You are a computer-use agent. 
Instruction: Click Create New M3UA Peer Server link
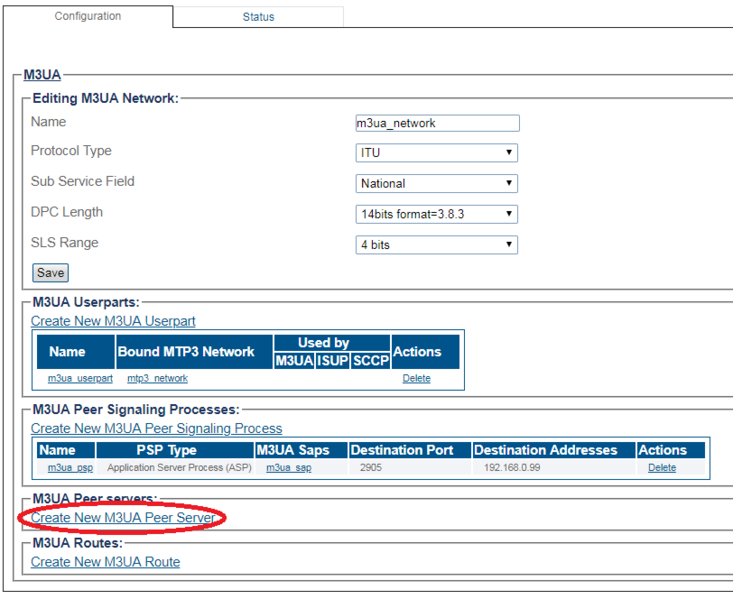click(123, 518)
